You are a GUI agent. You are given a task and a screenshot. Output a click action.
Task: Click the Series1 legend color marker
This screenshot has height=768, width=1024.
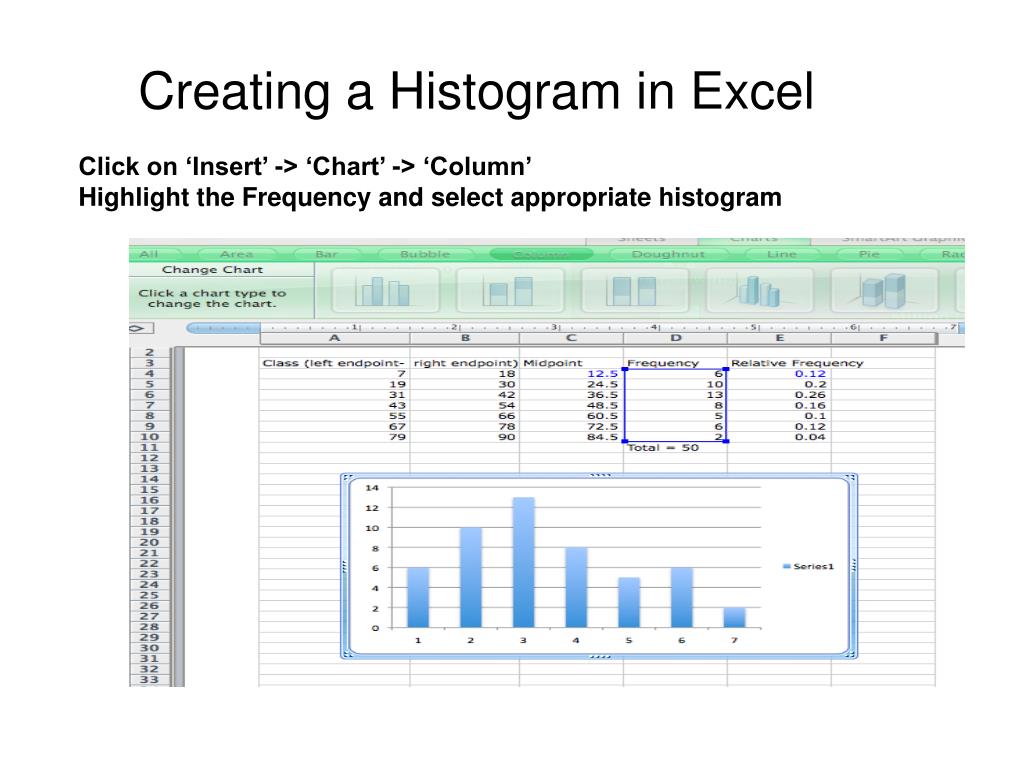(x=786, y=566)
